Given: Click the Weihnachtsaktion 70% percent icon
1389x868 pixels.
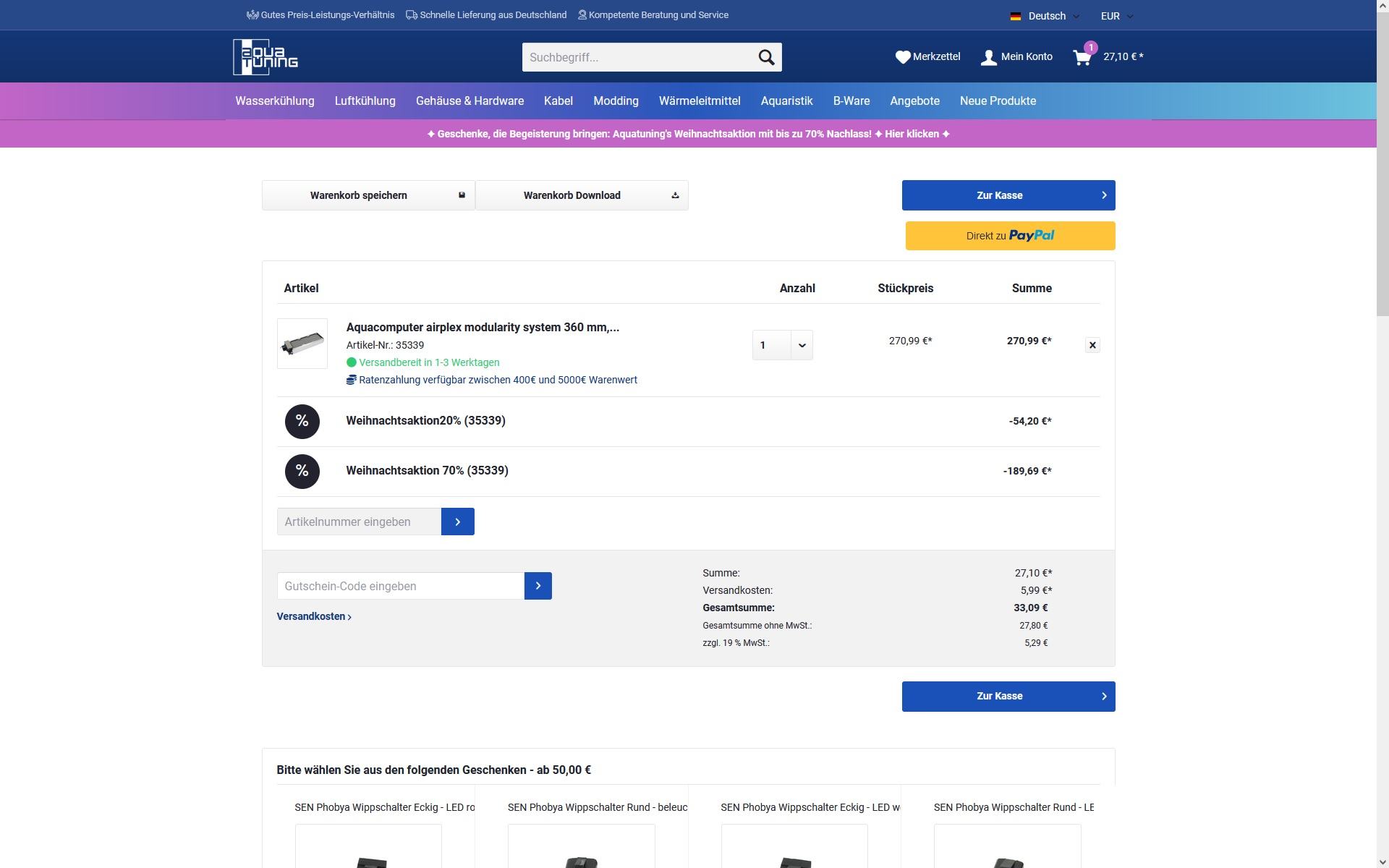Looking at the screenshot, I should tap(302, 471).
